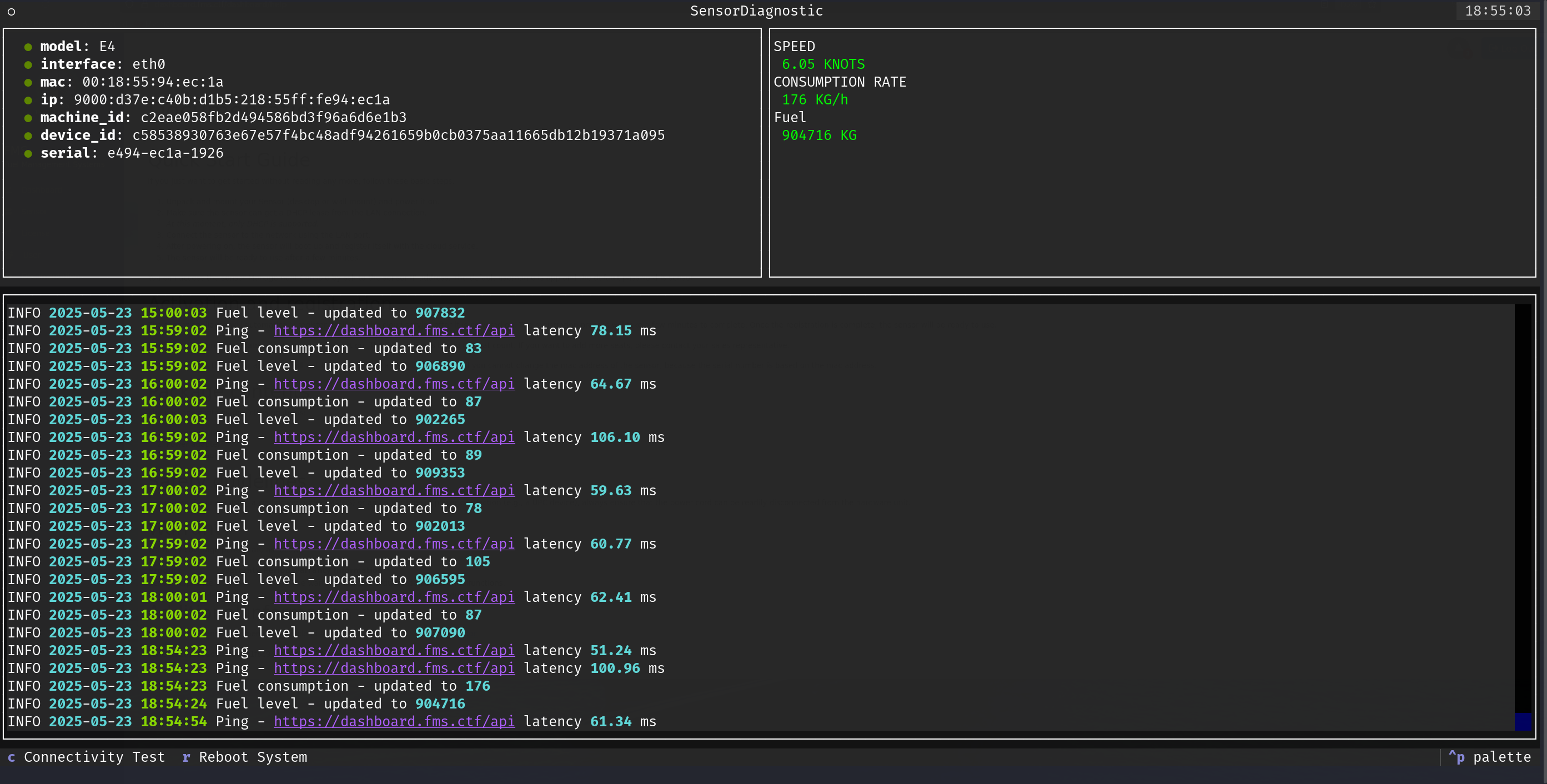Viewport: 1547px width, 784px height.
Task: Click fuel level value 906595
Action: coord(440,579)
